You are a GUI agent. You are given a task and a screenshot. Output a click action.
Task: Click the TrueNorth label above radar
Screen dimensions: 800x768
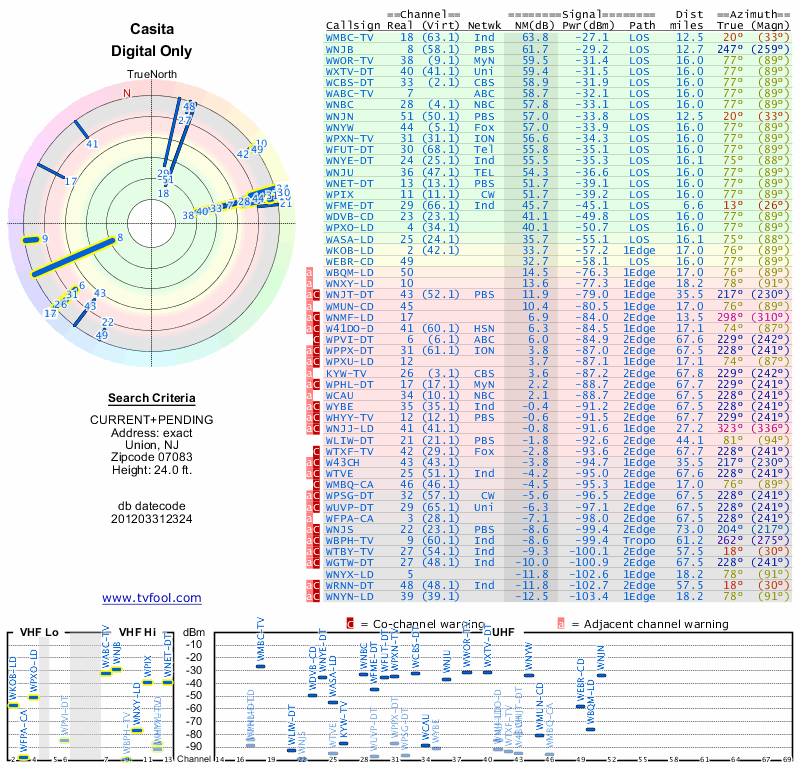(x=152, y=75)
